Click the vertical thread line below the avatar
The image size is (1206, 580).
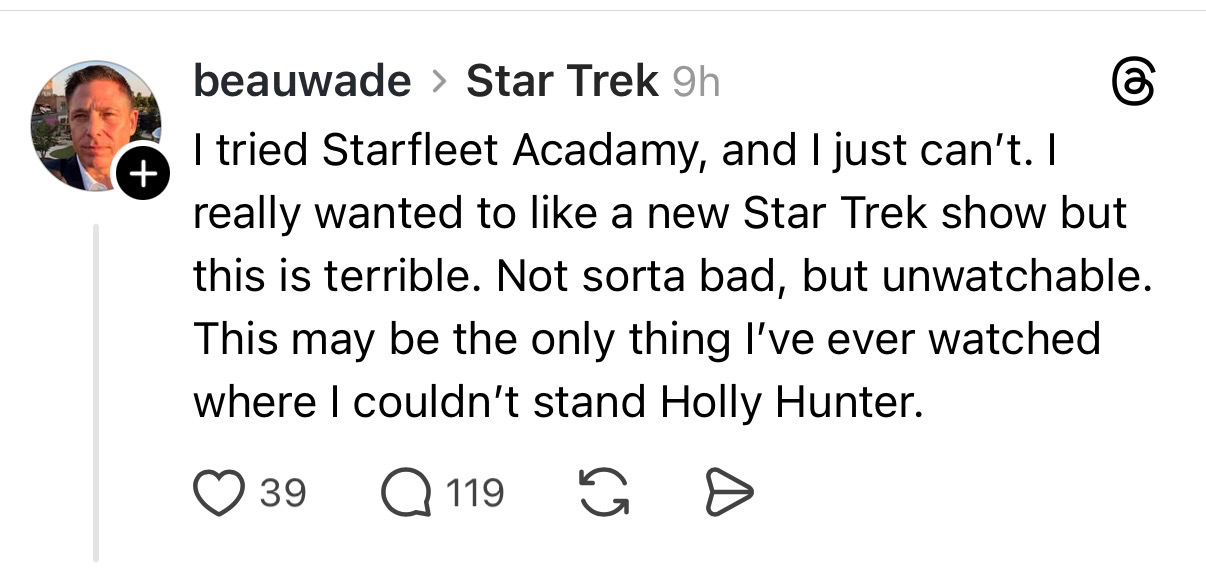(x=96, y=400)
